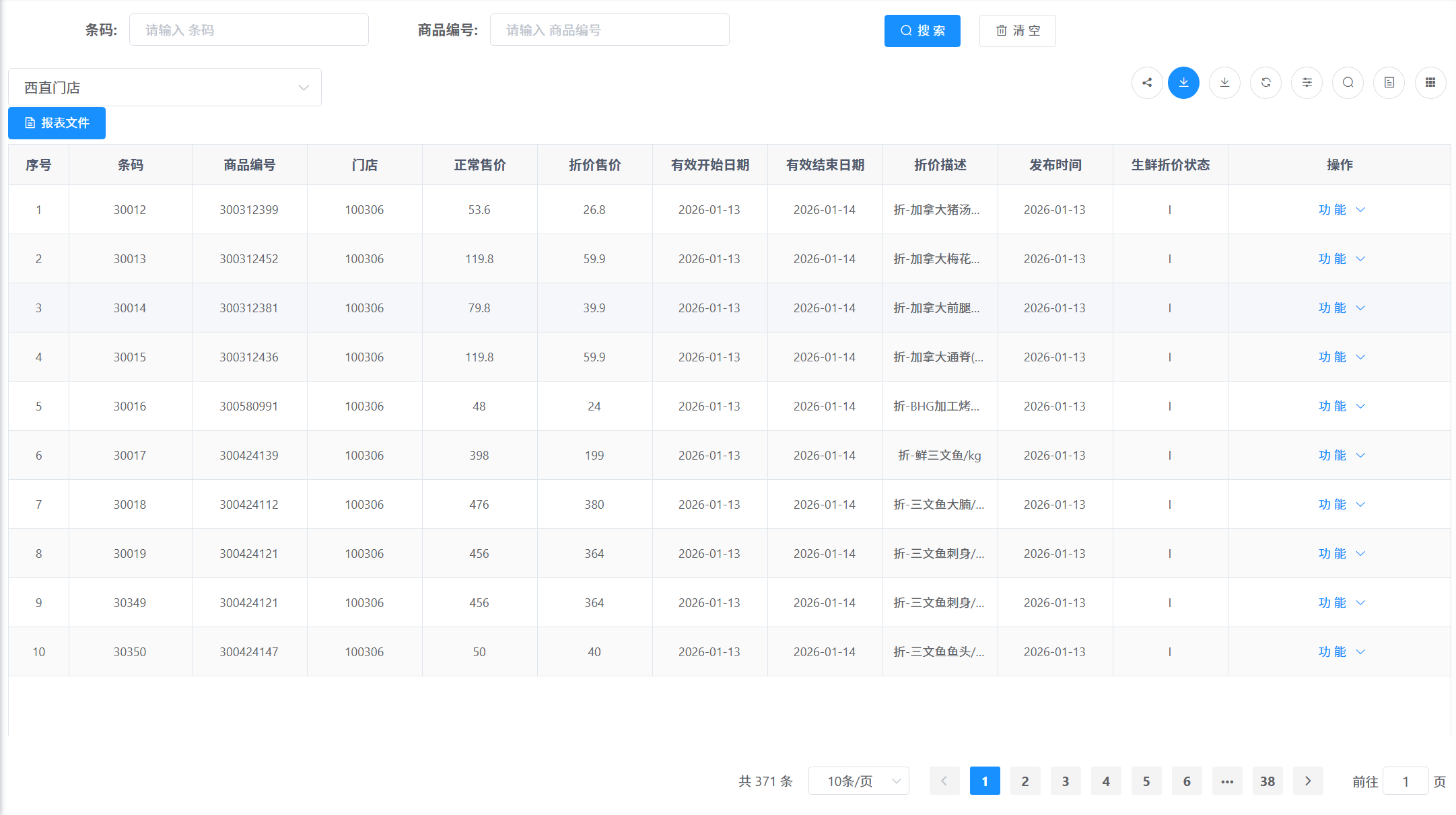Click the blue 搜索 search button

click(922, 31)
